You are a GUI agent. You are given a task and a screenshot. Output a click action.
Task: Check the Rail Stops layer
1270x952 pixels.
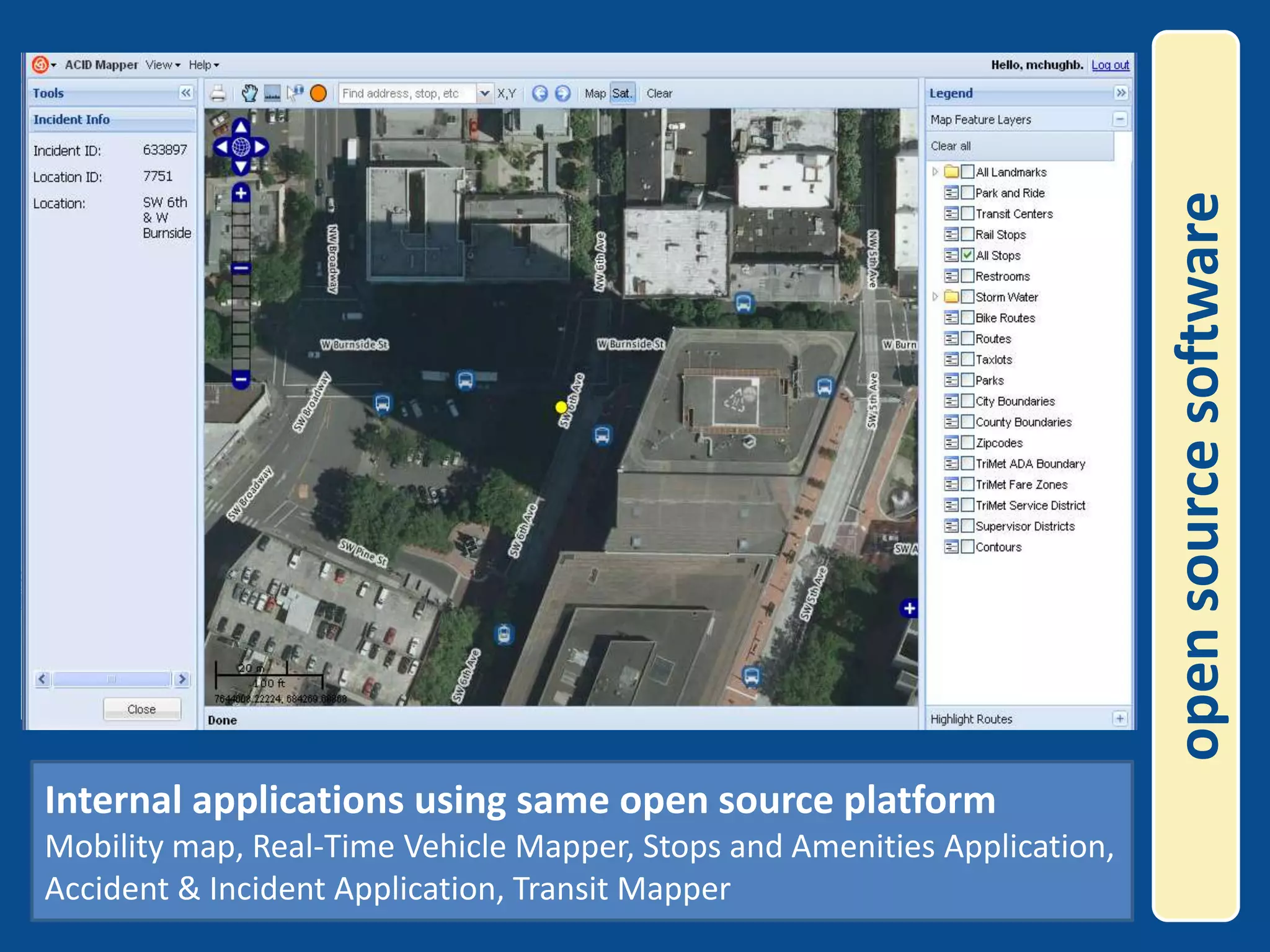[967, 234]
